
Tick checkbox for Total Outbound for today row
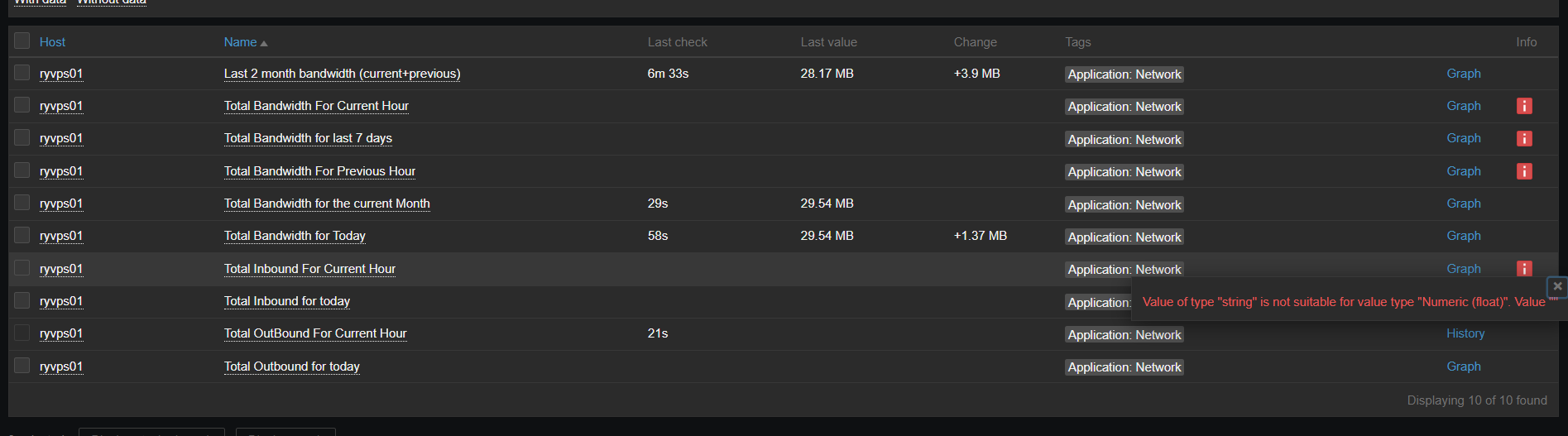pos(22,366)
